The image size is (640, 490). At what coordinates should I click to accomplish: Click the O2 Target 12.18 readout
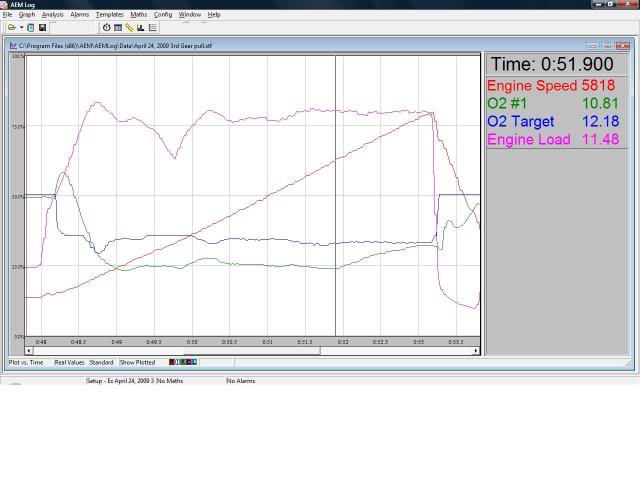pos(553,122)
